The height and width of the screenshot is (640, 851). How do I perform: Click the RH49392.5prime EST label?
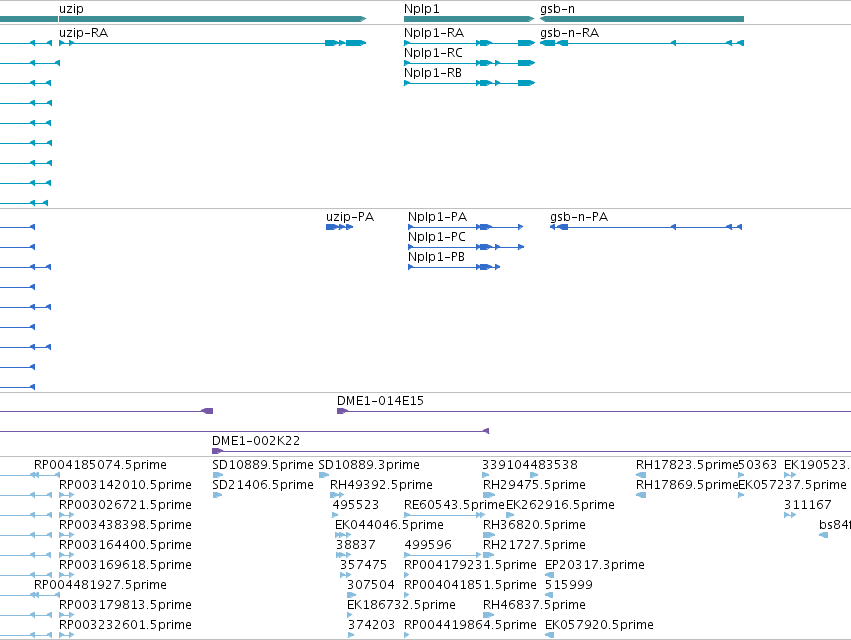(x=382, y=484)
